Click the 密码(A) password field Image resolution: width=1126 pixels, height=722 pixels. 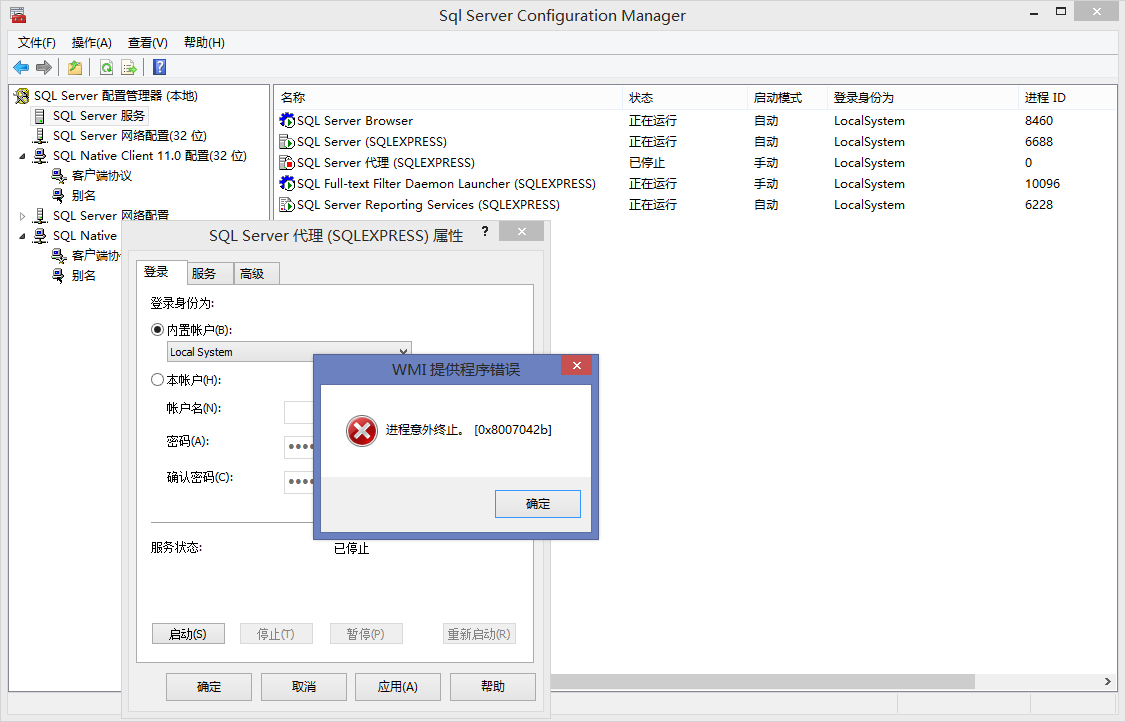[299, 447]
